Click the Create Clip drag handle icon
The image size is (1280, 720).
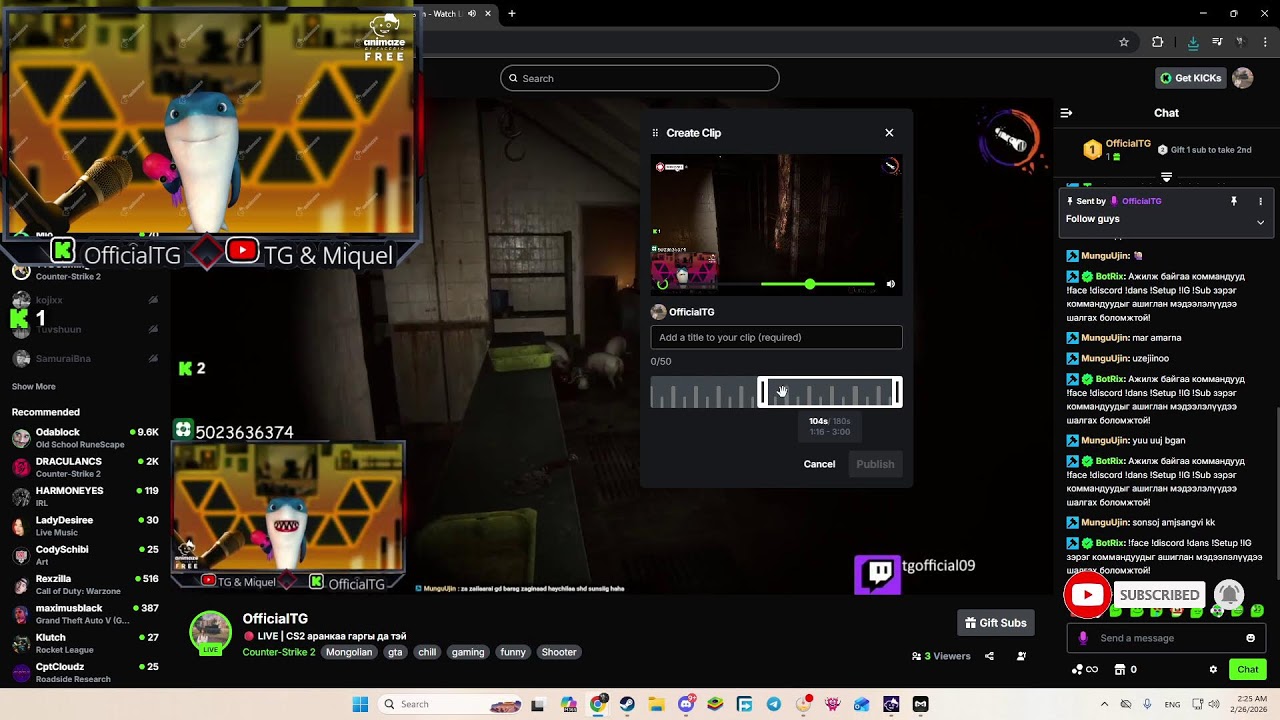point(655,133)
